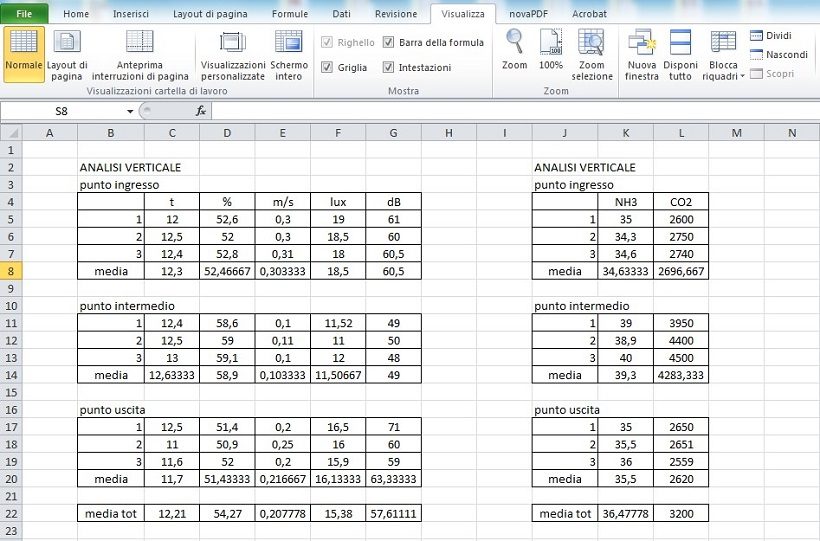This screenshot has height=541, width=820.
Task: Click the Name Box showing S8
Action: (62, 111)
